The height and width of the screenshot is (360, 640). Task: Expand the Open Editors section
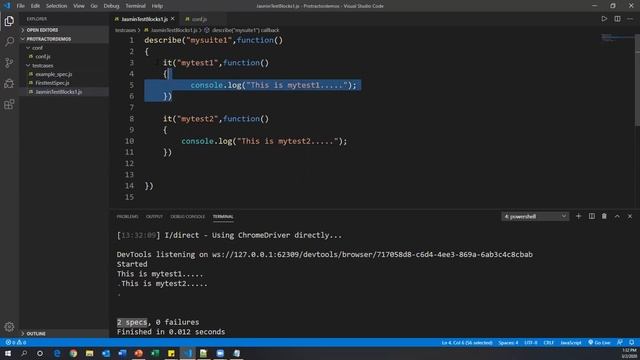tap(64, 30)
